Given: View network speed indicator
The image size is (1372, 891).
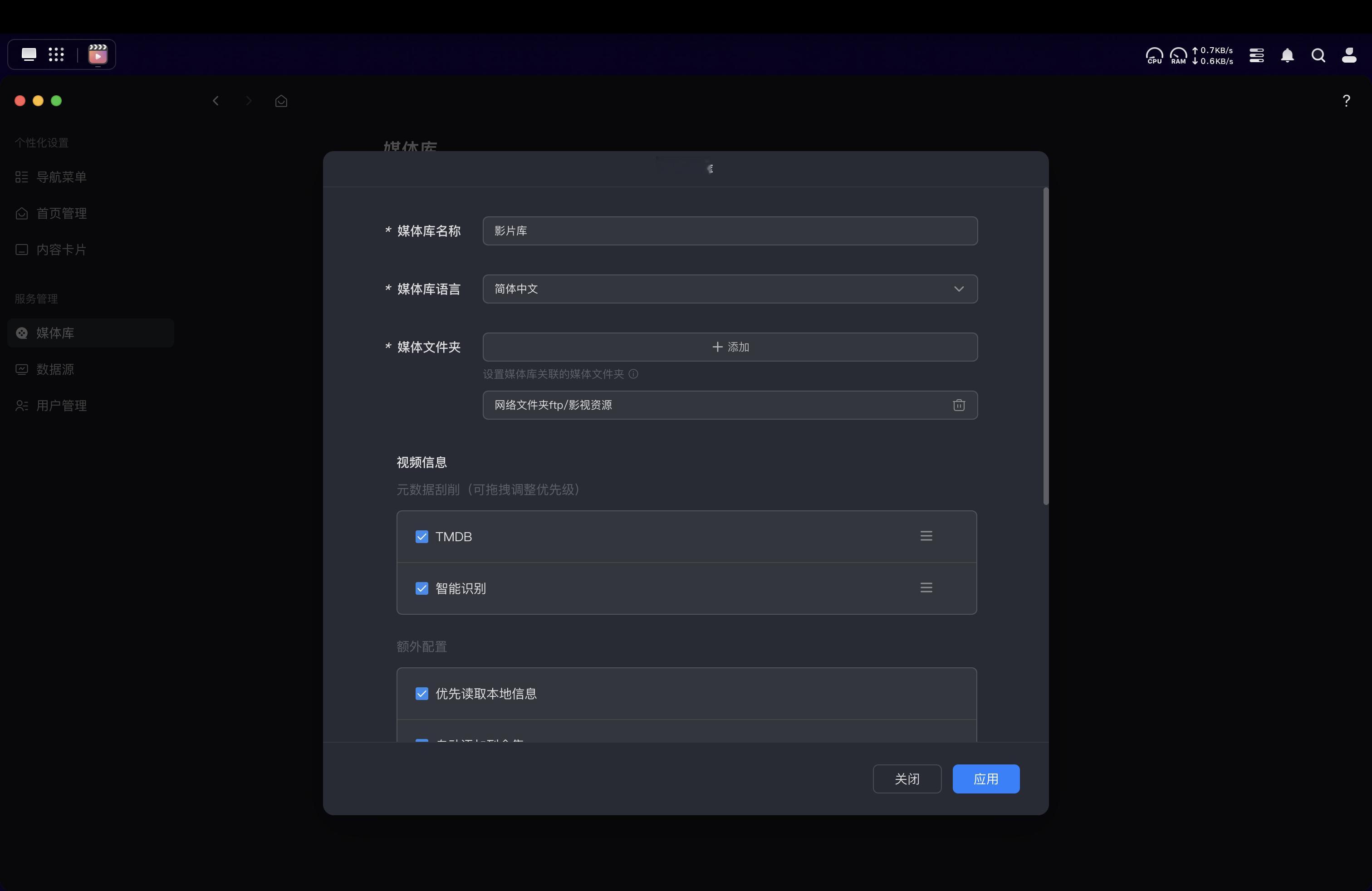Looking at the screenshot, I should [1213, 56].
